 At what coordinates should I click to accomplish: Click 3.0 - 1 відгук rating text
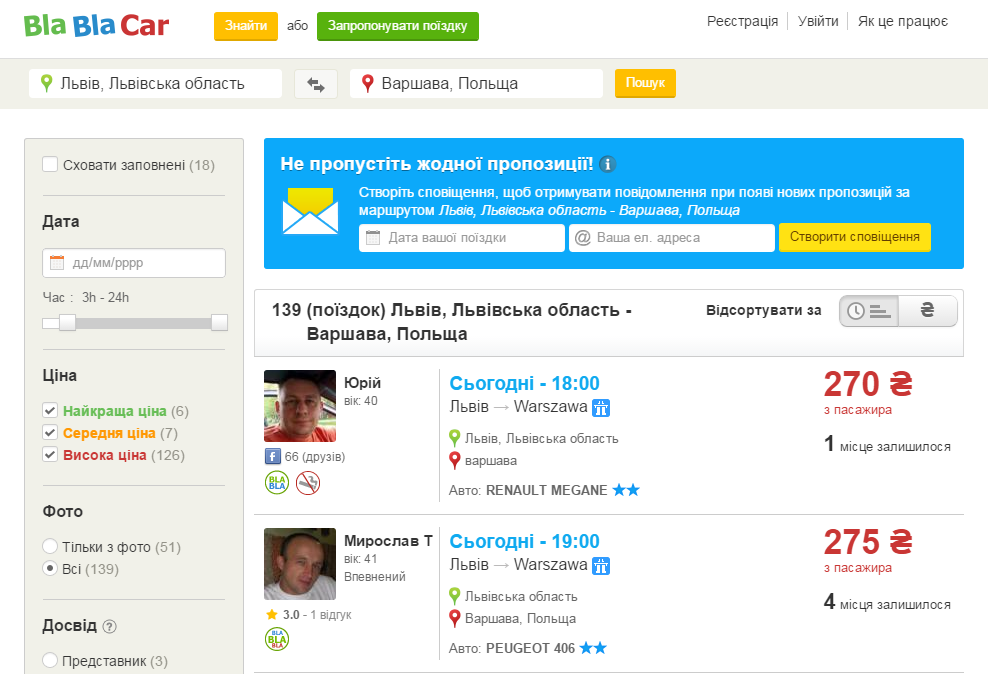(317, 615)
